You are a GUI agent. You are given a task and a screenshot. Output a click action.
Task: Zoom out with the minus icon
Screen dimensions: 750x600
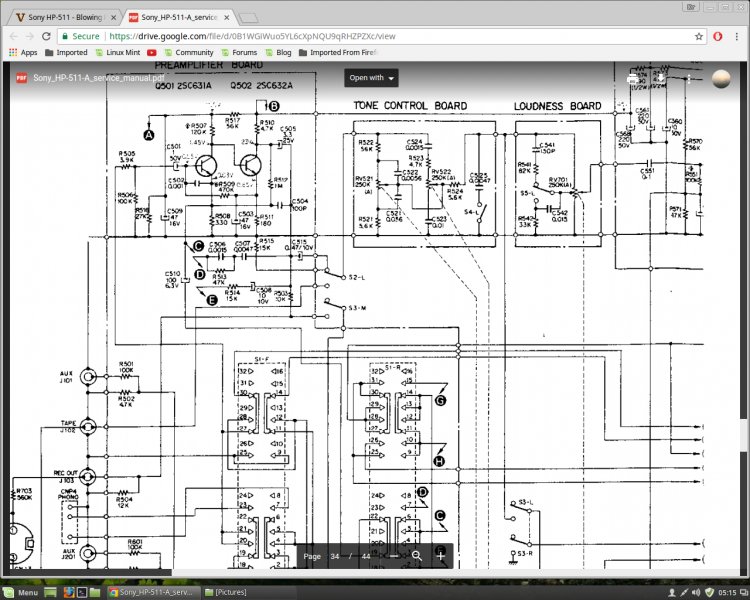(x=393, y=555)
